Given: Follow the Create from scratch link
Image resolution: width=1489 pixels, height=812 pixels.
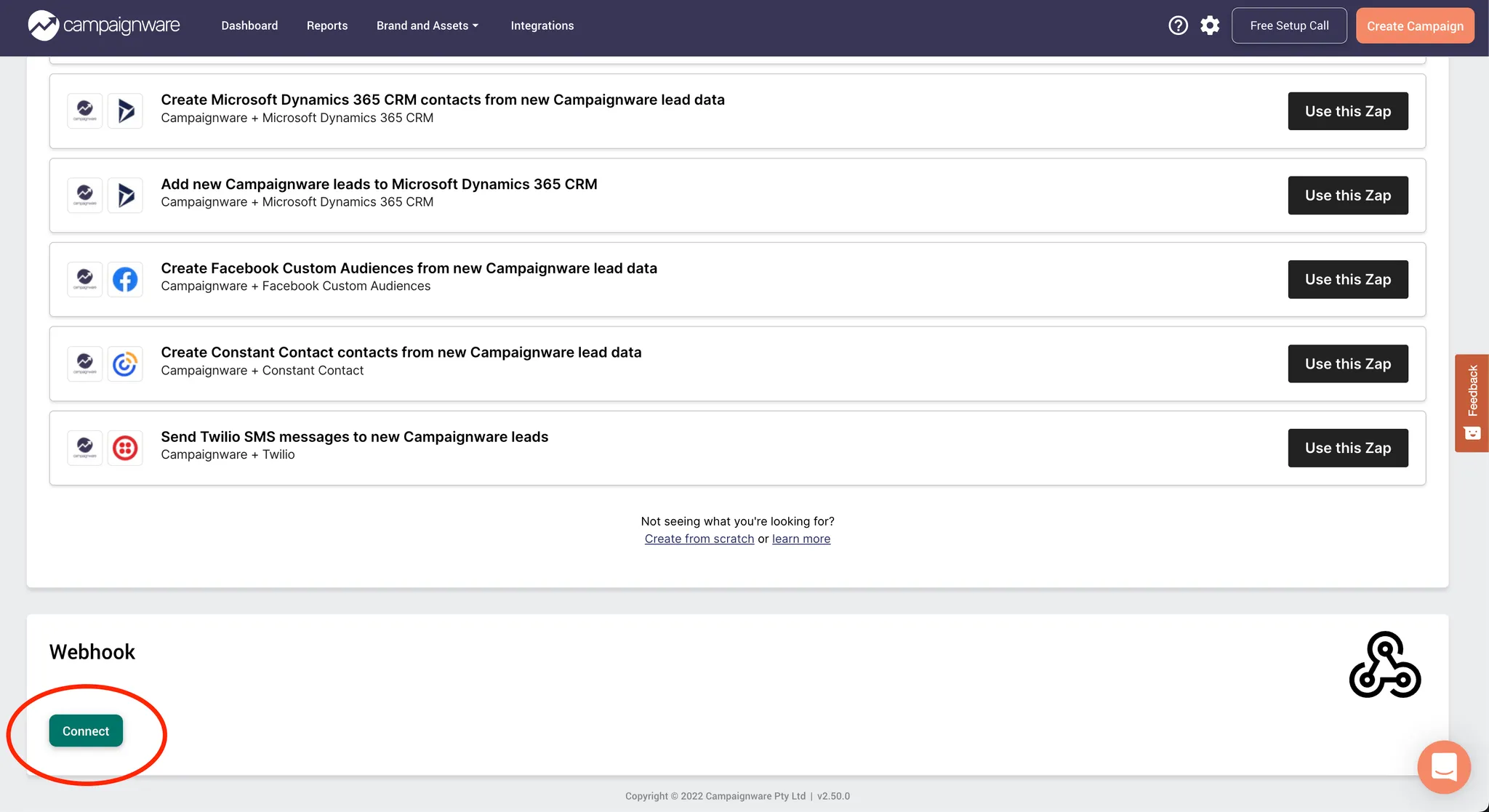Looking at the screenshot, I should point(699,539).
